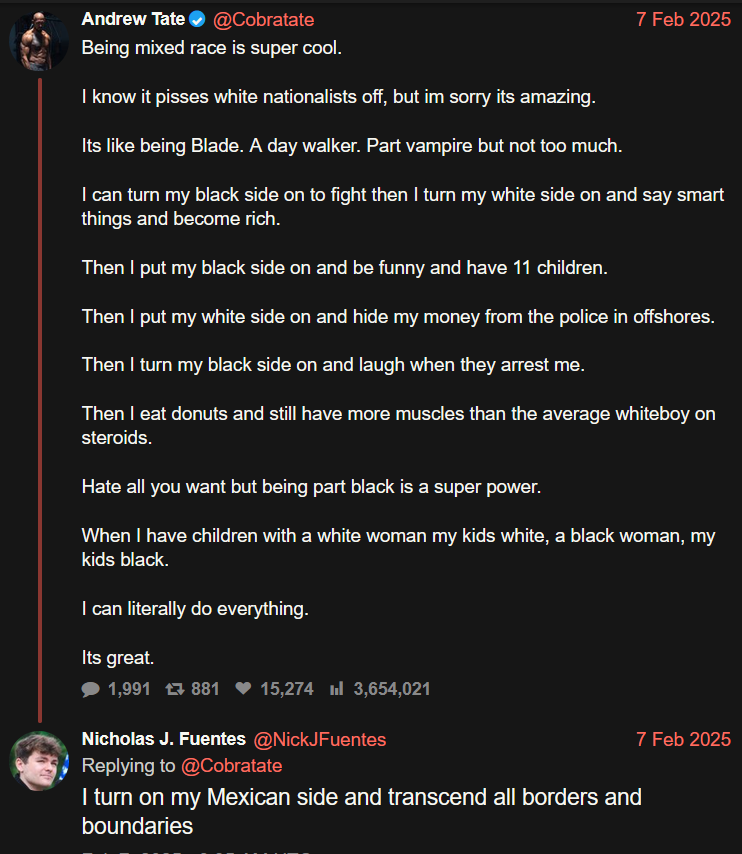This screenshot has height=854, width=742.
Task: Click the Nicholas J. Fuentes display name
Action: 164,739
